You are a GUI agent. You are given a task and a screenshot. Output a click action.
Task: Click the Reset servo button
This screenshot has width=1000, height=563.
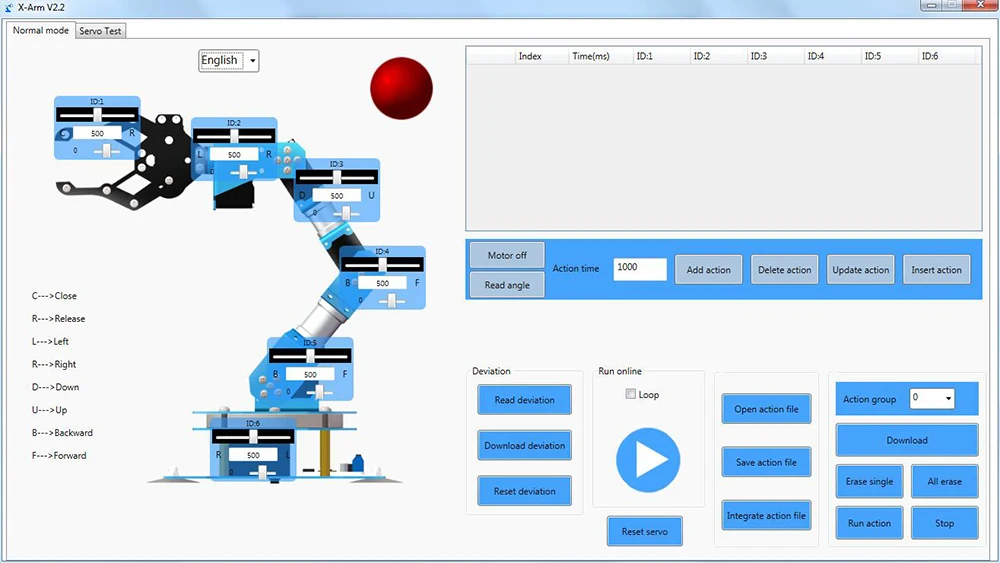[x=645, y=531]
